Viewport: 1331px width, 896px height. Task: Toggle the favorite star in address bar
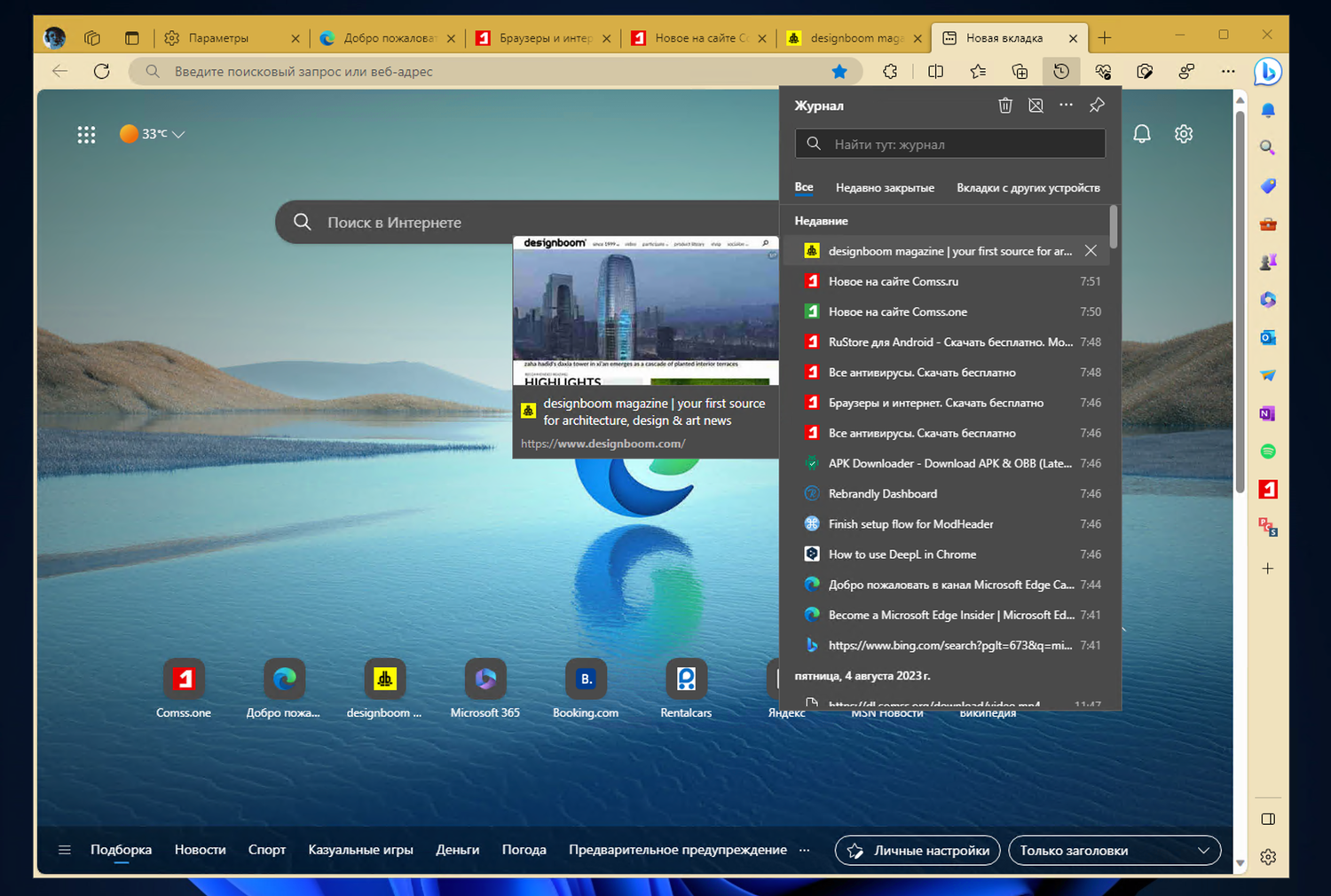click(x=839, y=72)
